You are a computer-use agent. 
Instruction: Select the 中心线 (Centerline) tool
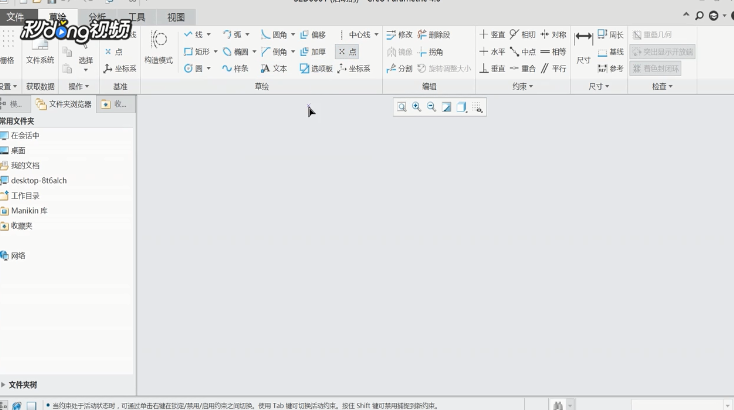click(x=354, y=35)
